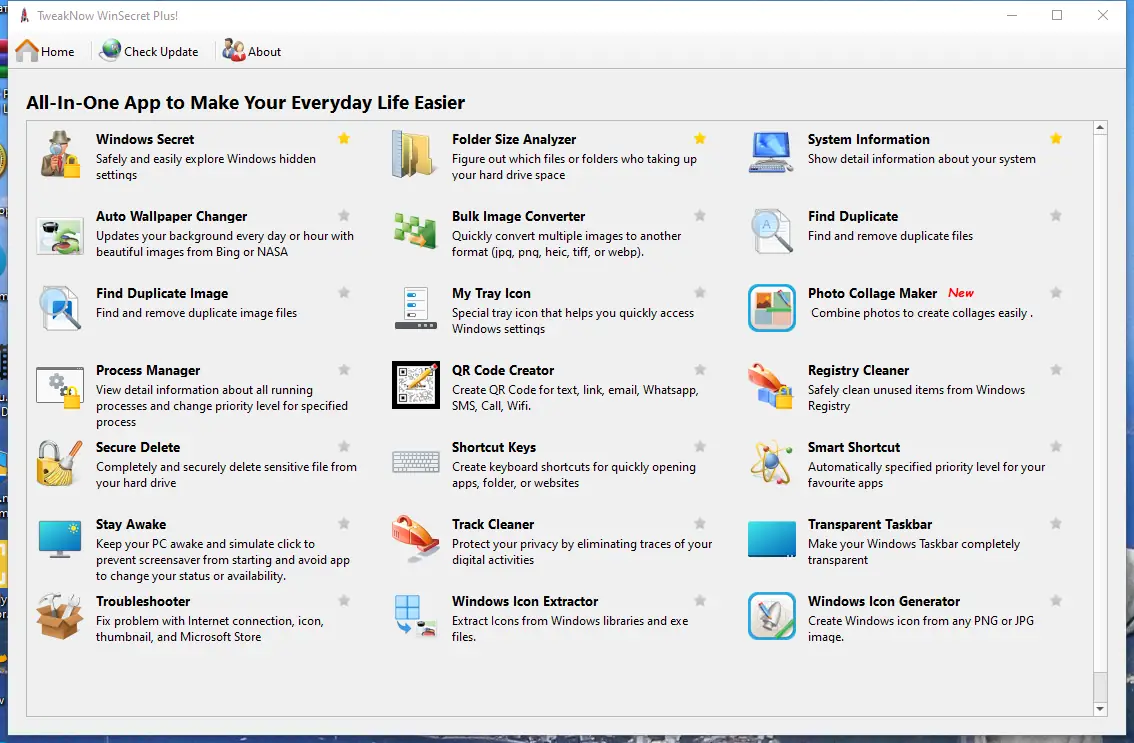Launch Folder Size Analyzer via its icon

pos(415,154)
